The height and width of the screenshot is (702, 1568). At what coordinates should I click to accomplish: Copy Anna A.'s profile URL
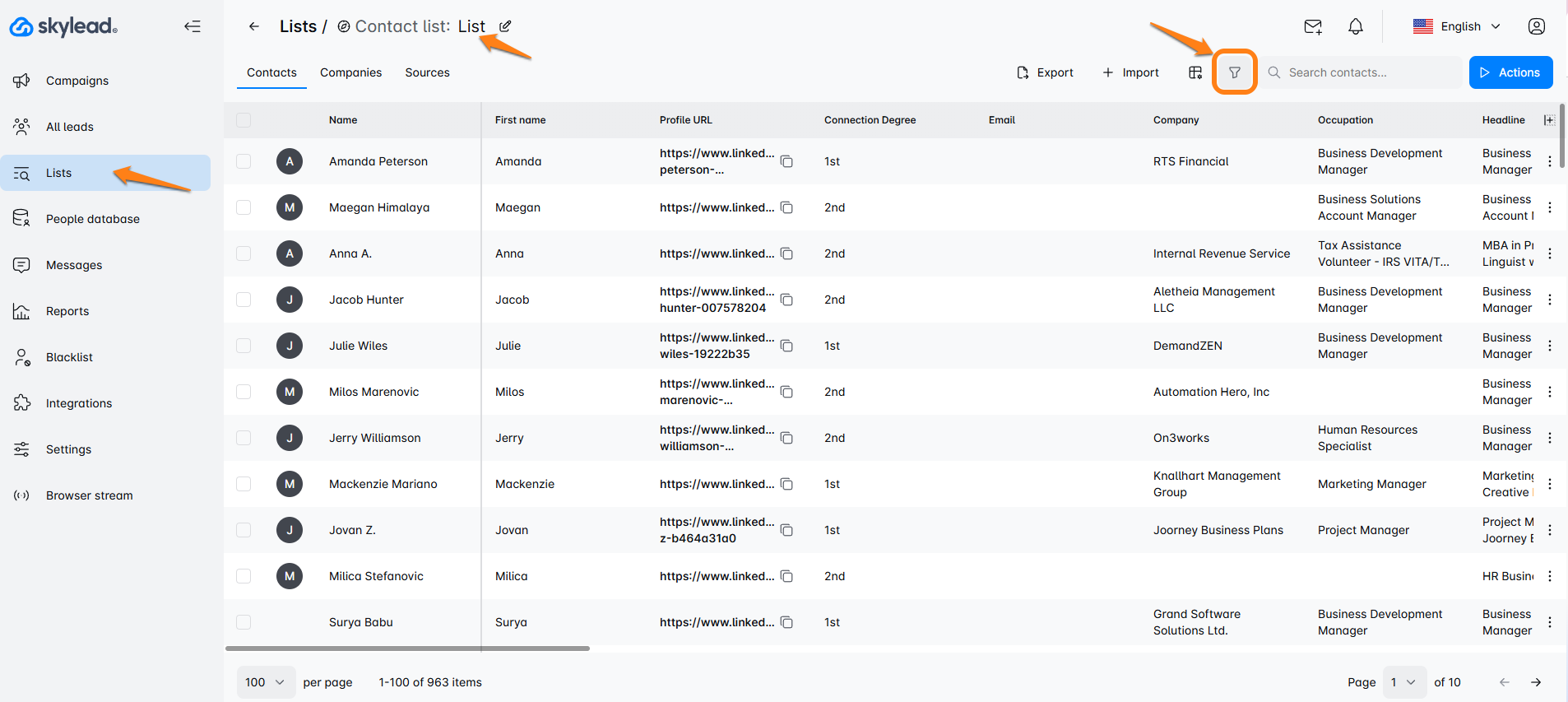(786, 253)
